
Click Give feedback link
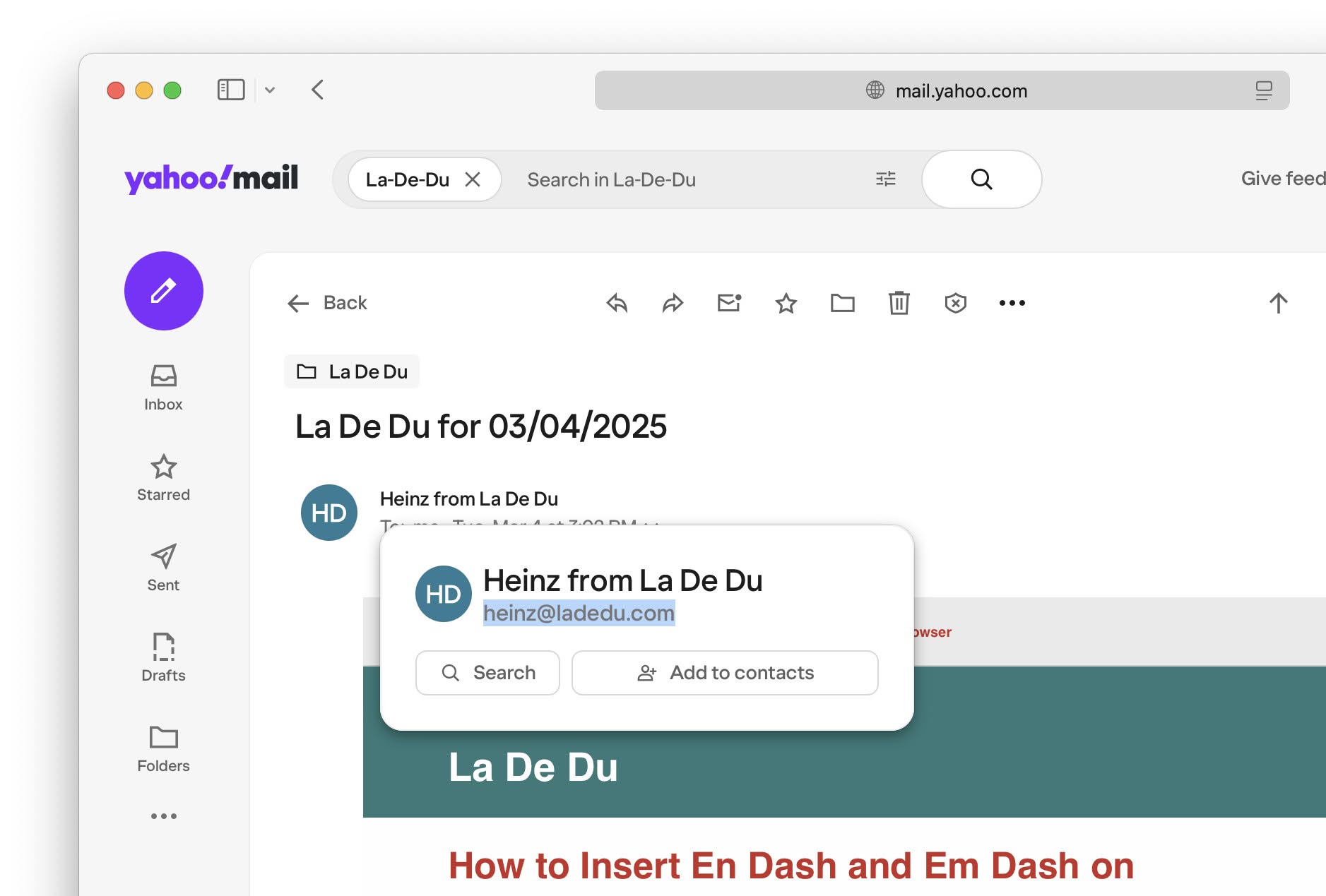click(1283, 179)
